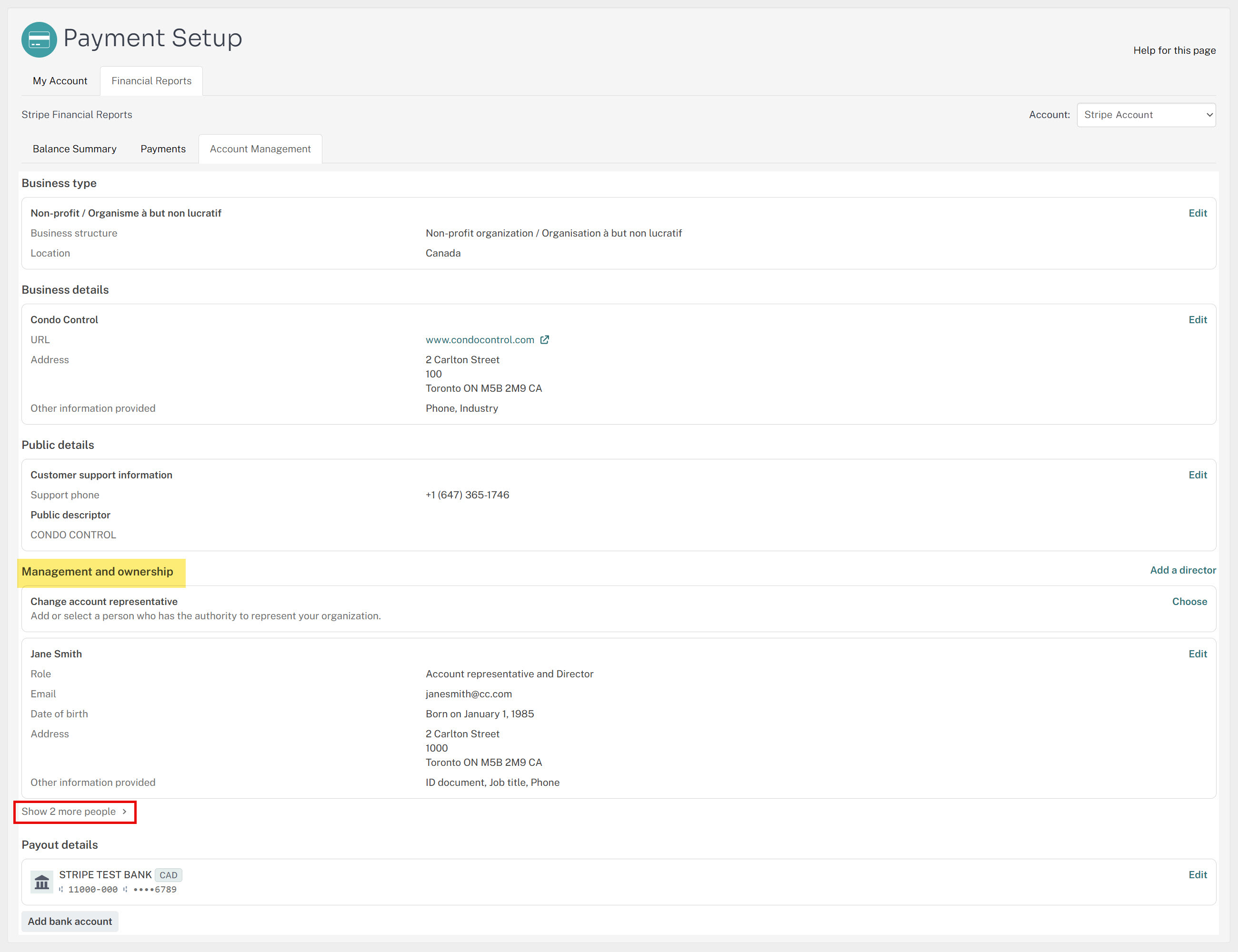Image resolution: width=1238 pixels, height=952 pixels.
Task: Click the bank building icon in Payout details
Action: coord(42,883)
